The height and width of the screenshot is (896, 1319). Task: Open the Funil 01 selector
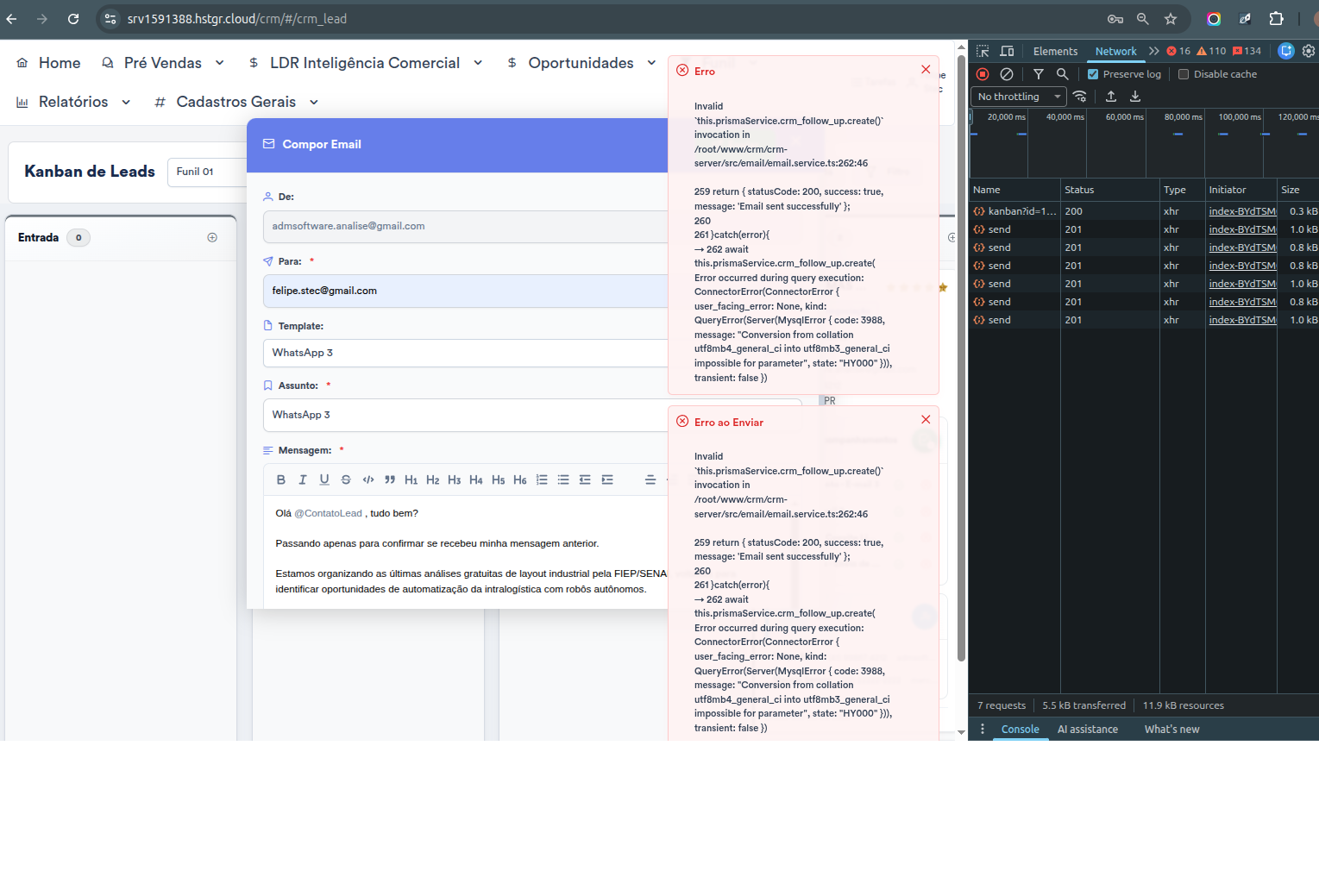[x=206, y=172]
